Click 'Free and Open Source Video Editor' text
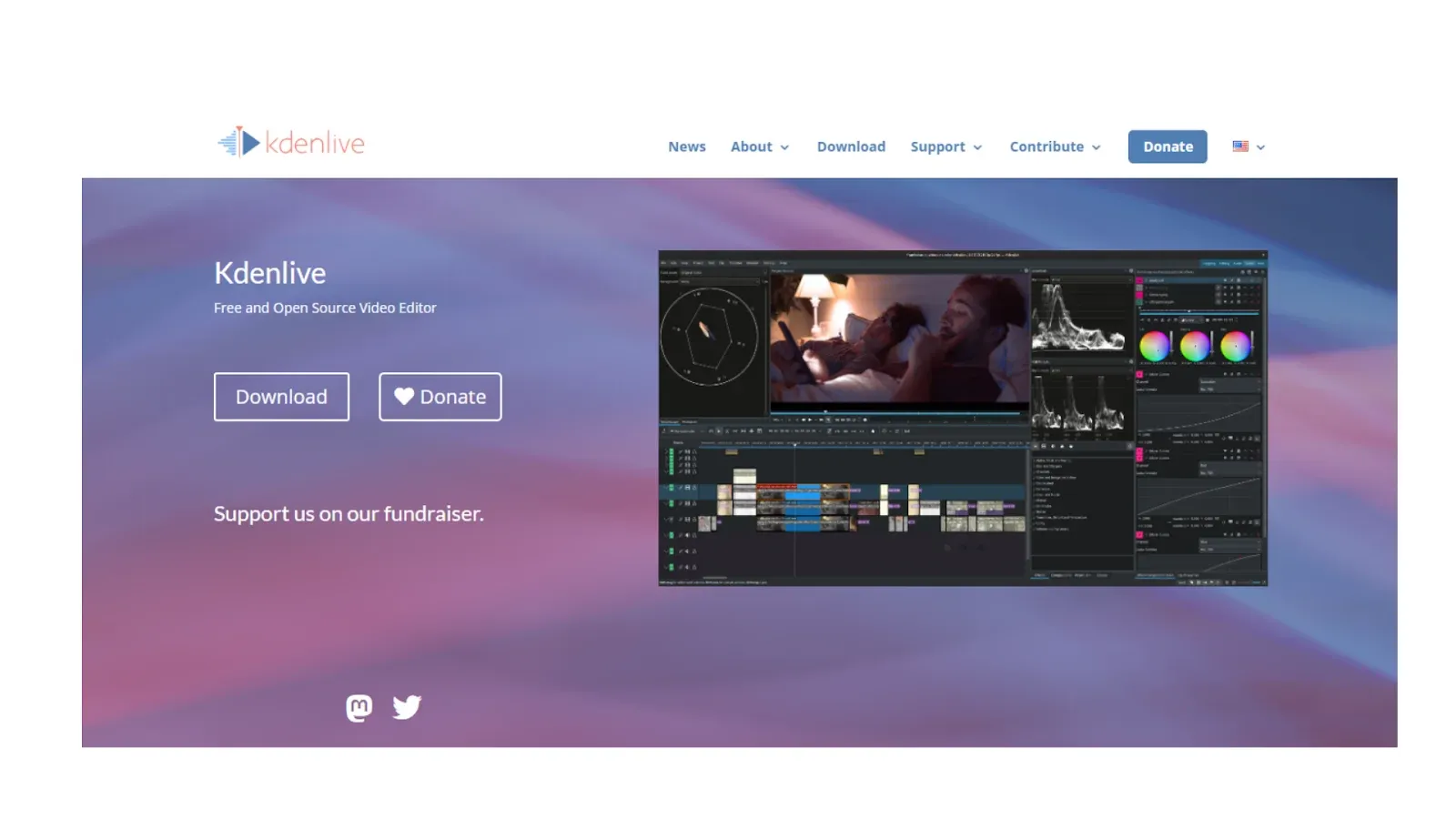 325,308
